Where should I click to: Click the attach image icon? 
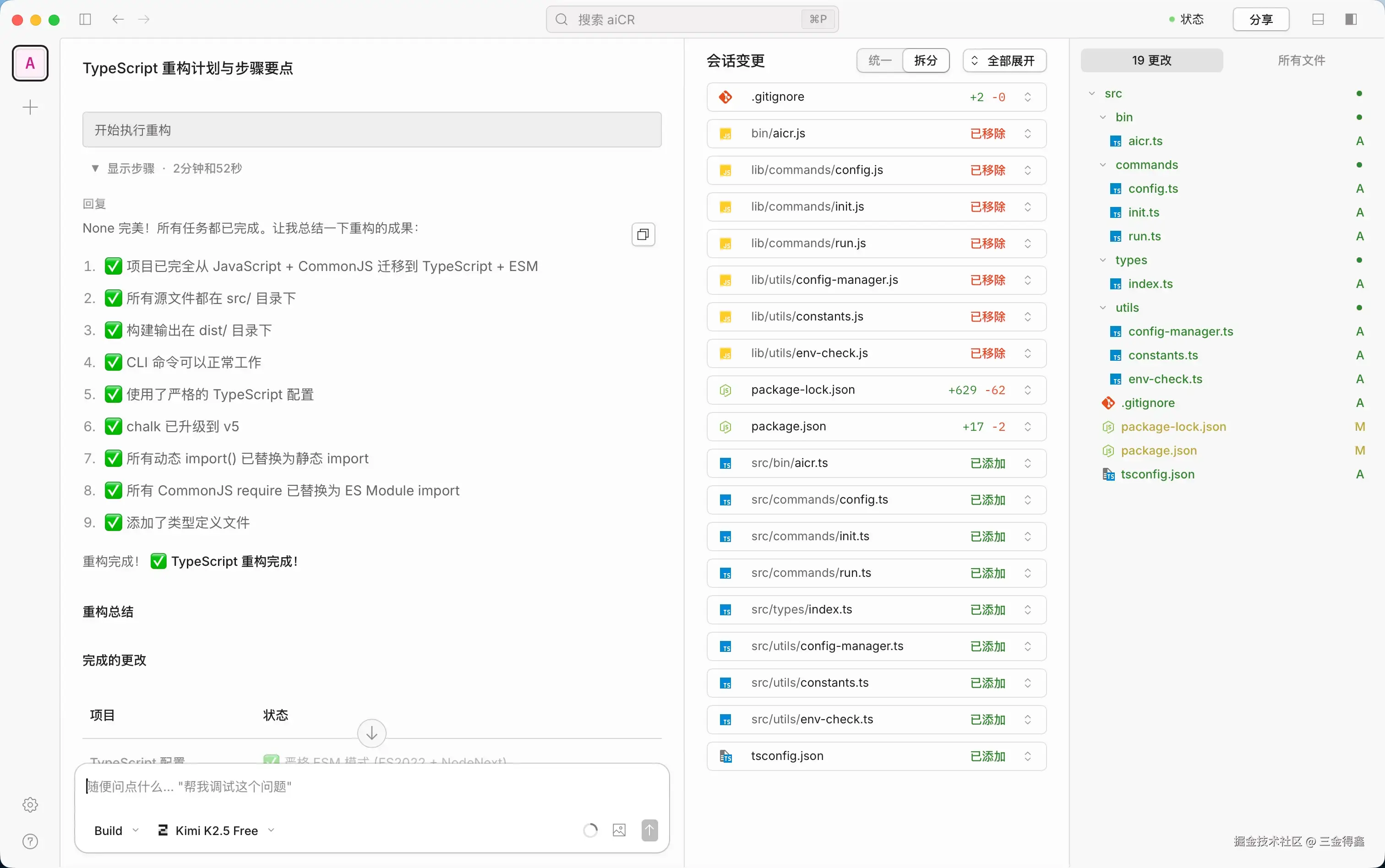pos(619,830)
